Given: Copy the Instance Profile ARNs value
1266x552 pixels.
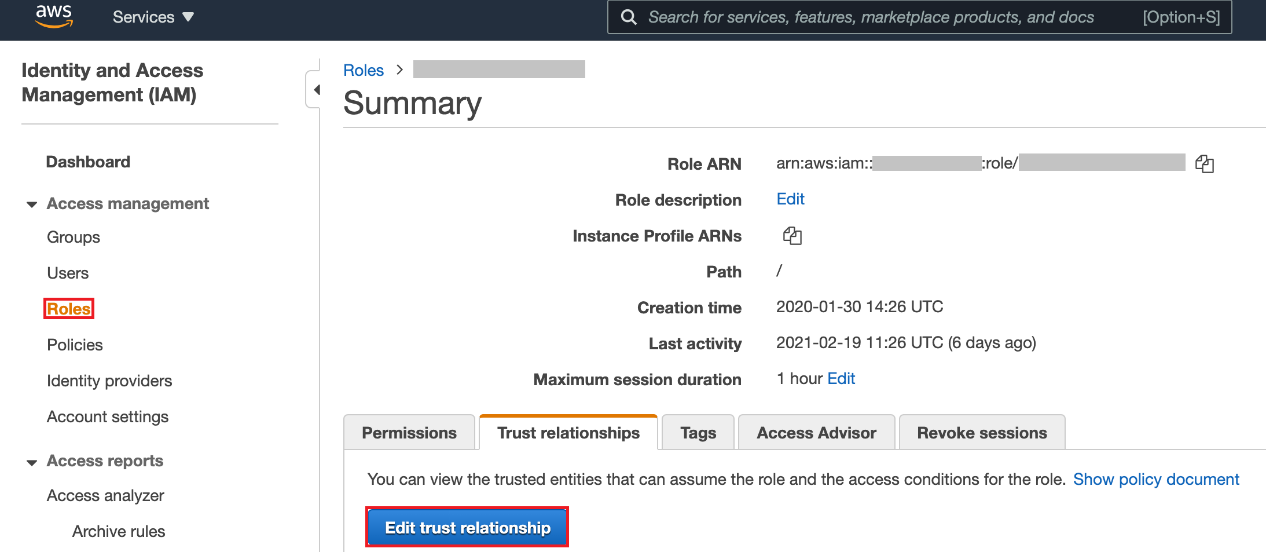Looking at the screenshot, I should (792, 236).
